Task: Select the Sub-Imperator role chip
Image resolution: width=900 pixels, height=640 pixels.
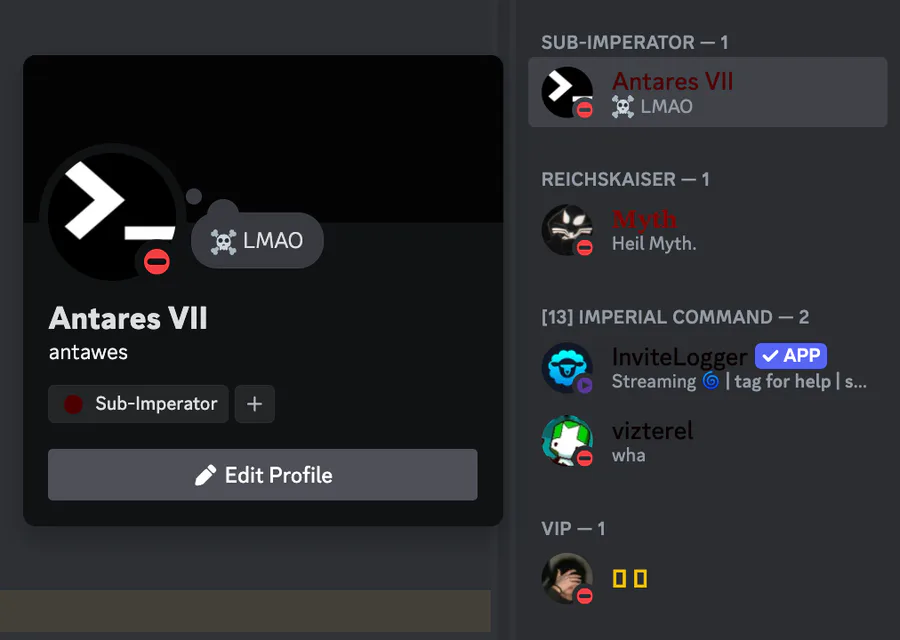Action: pos(138,404)
